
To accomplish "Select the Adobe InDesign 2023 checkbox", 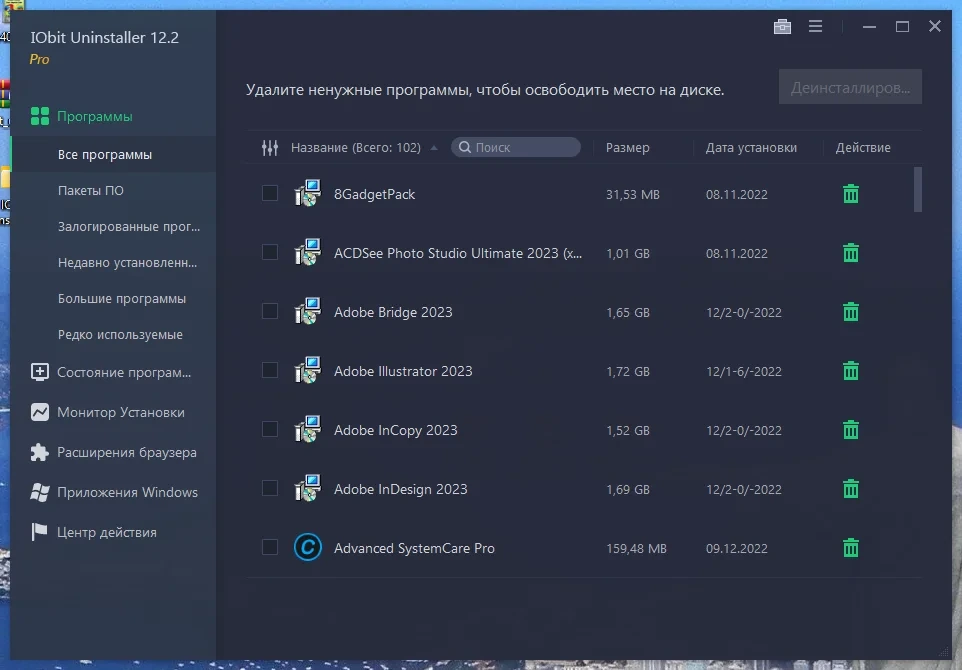I will point(270,488).
